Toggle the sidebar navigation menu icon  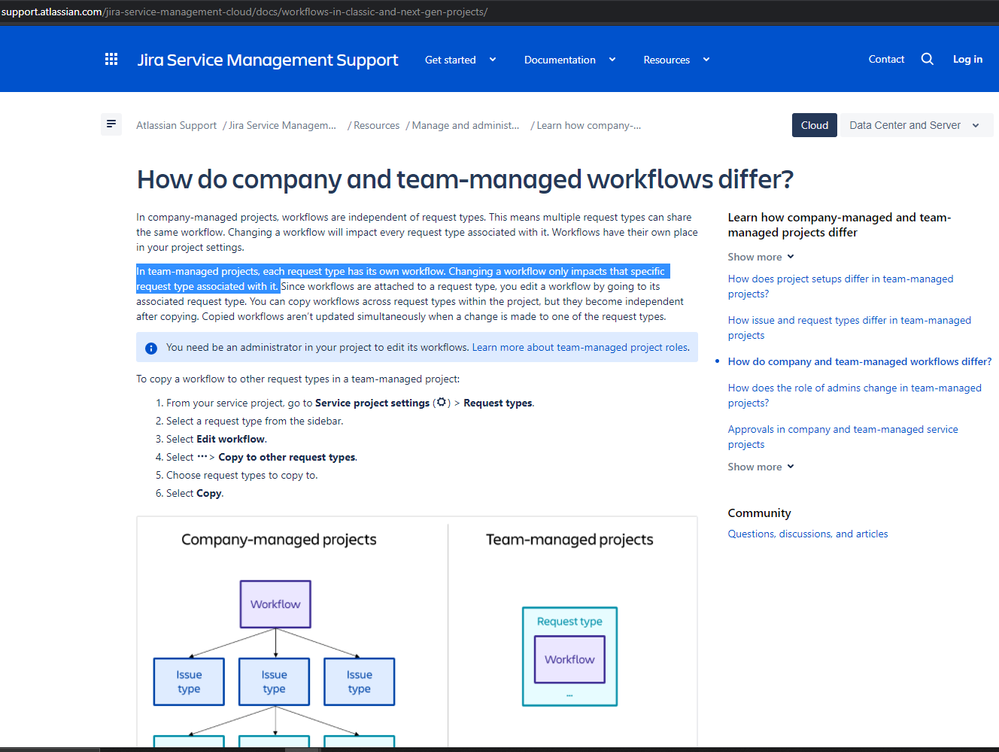[111, 124]
